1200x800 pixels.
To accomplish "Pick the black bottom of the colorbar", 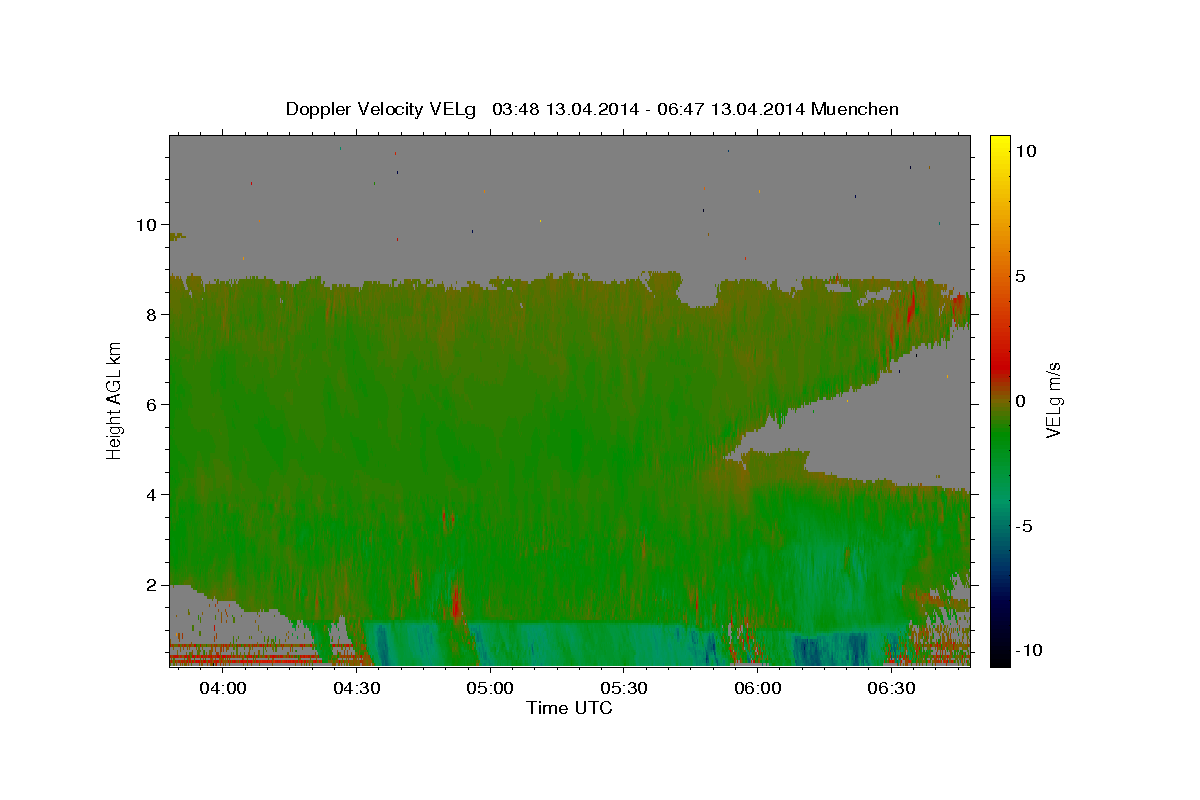I will coord(1000,655).
